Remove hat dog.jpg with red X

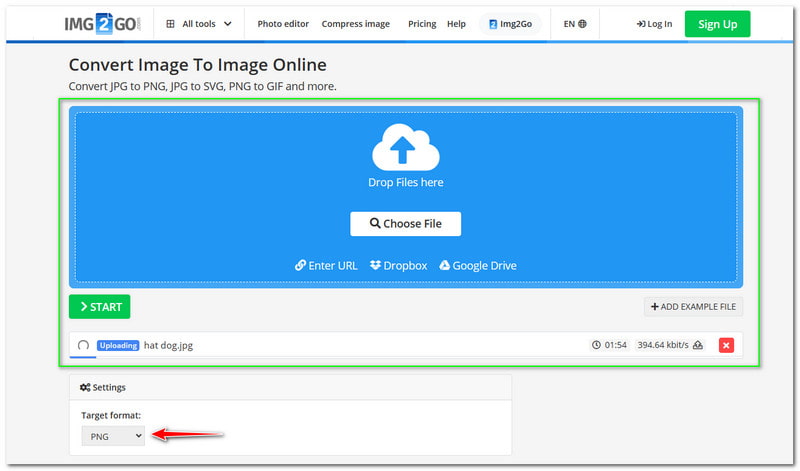tap(726, 345)
